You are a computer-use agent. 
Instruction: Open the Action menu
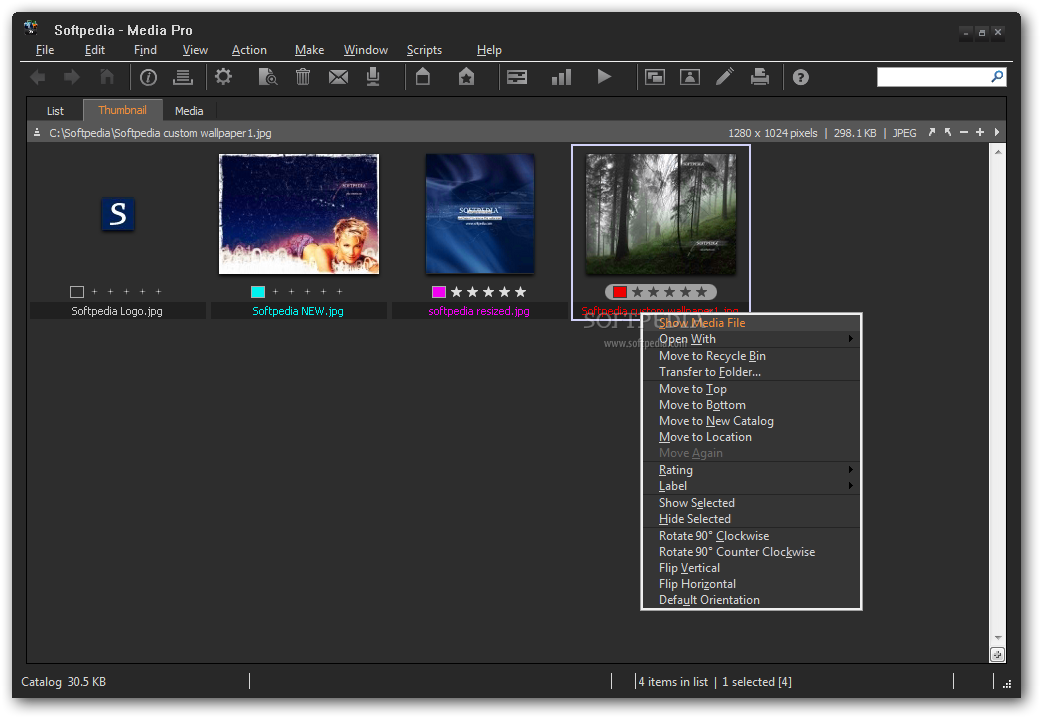coord(249,50)
